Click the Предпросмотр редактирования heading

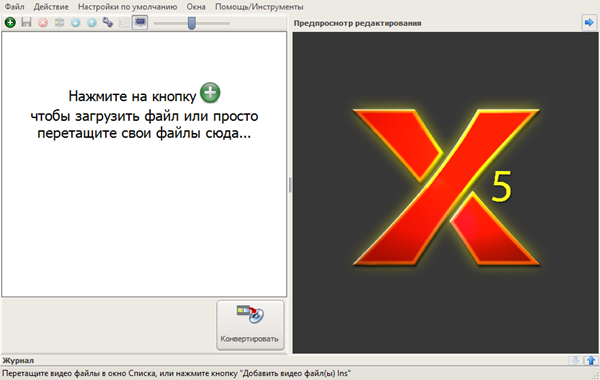pyautogui.click(x=357, y=23)
